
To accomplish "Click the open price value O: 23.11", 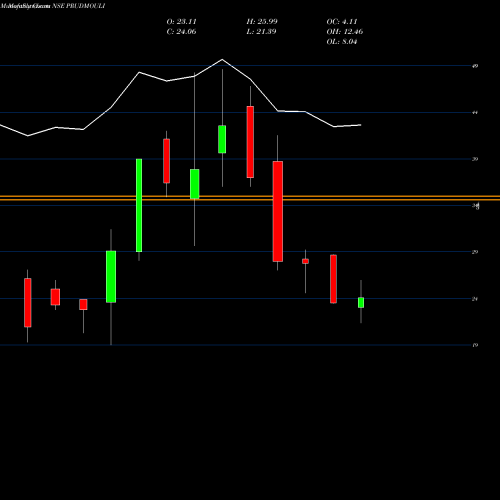I will click(x=182, y=21).
